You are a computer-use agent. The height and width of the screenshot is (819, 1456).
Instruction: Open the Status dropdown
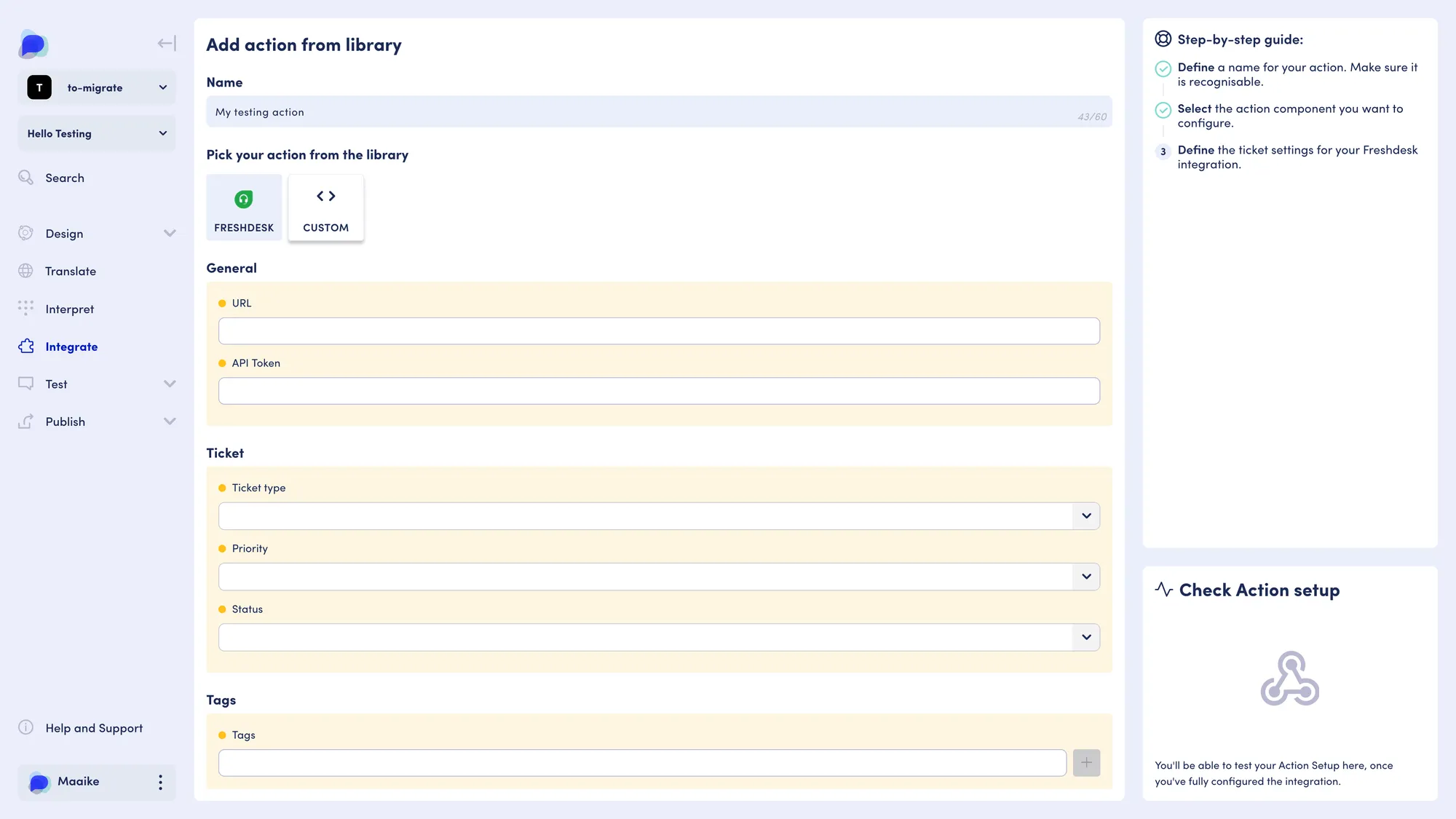coord(659,637)
